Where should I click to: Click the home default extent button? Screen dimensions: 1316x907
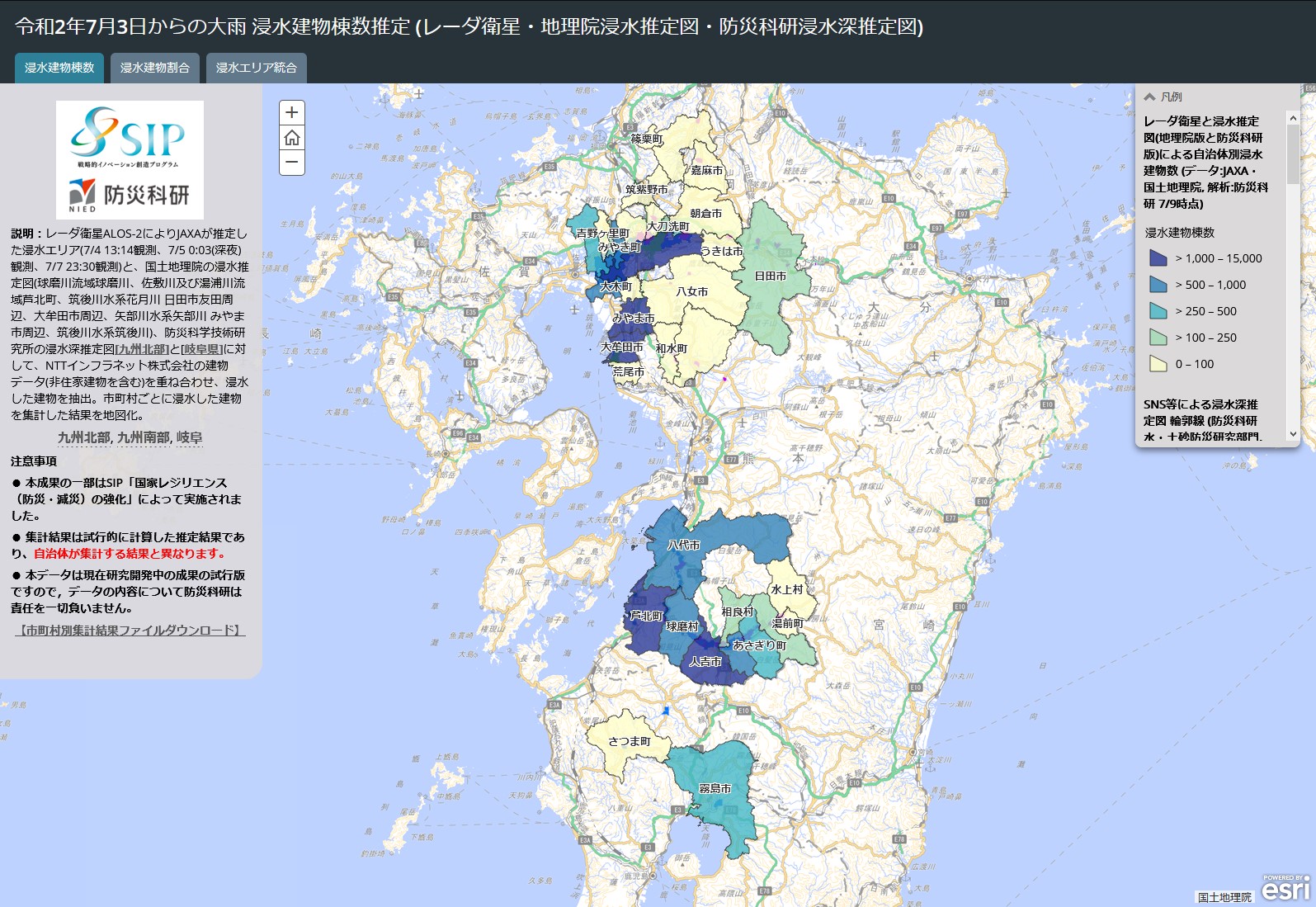coord(292,138)
